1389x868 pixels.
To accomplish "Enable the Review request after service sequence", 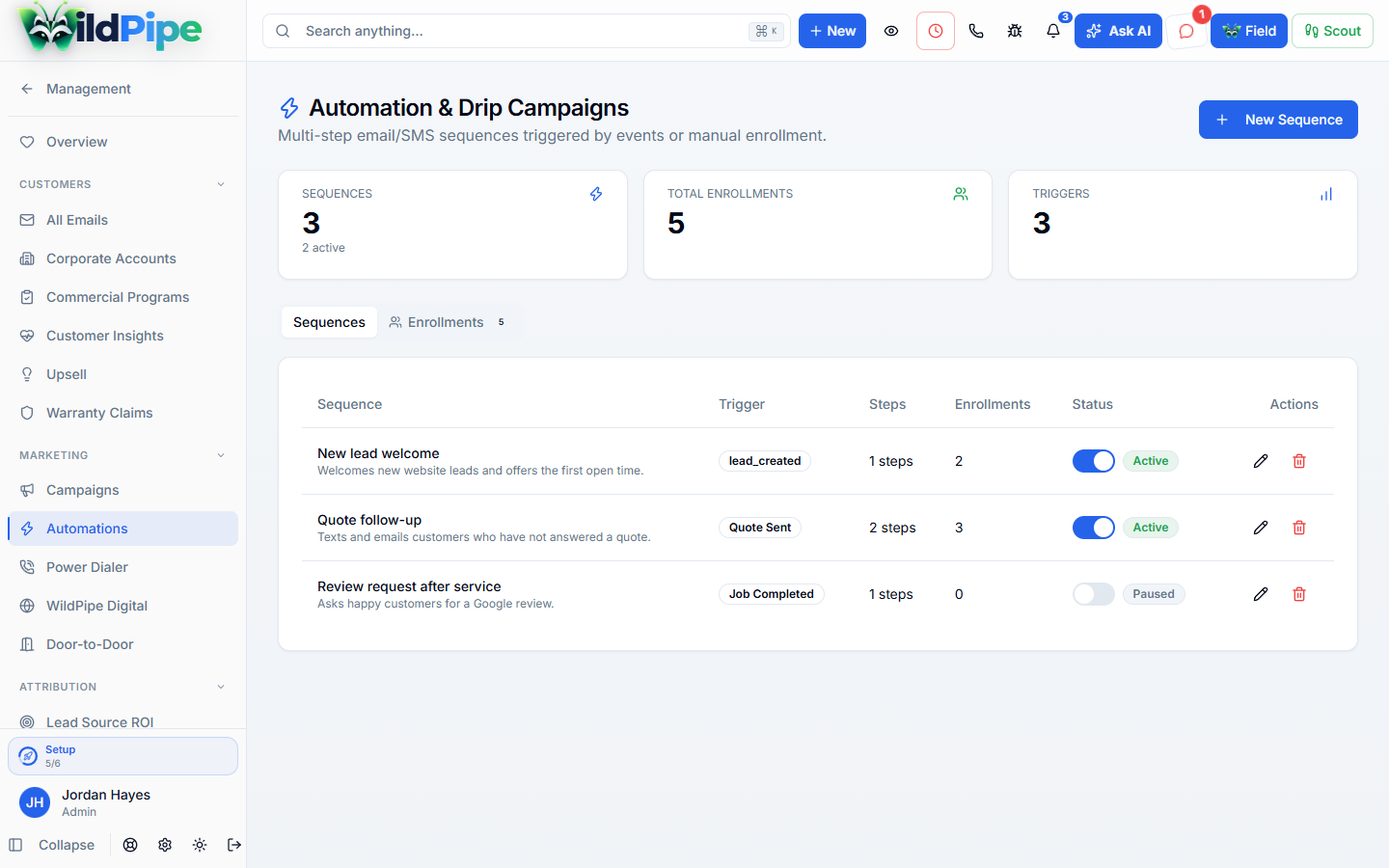I will click(1094, 594).
